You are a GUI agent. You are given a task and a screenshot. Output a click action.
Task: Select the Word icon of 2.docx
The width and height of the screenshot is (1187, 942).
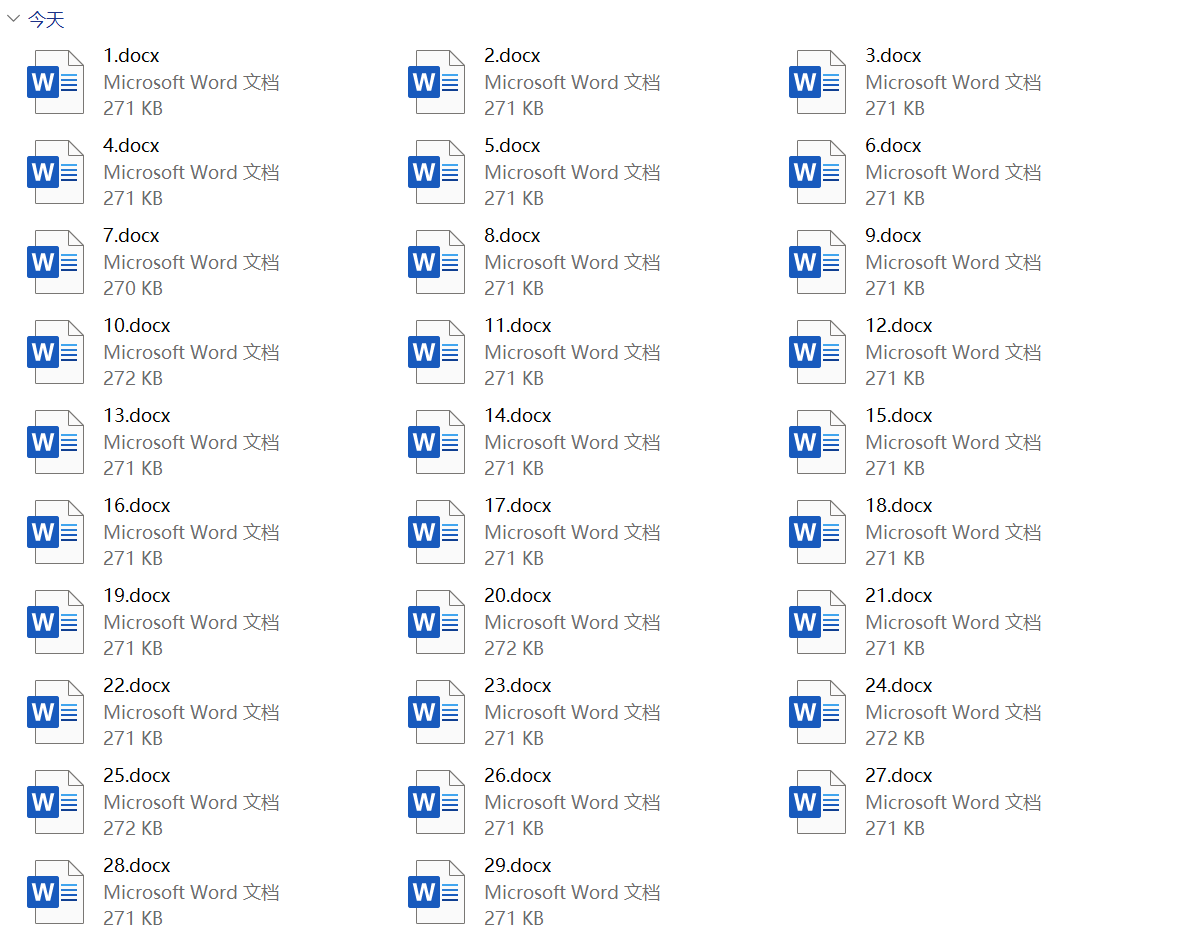pos(436,82)
